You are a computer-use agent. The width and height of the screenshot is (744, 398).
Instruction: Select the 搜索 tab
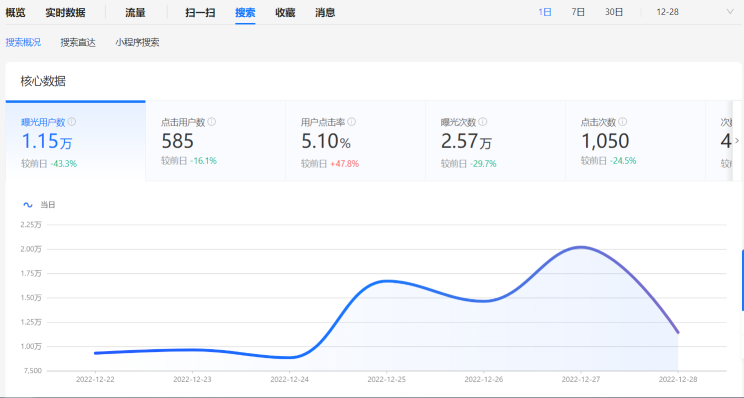pos(245,12)
